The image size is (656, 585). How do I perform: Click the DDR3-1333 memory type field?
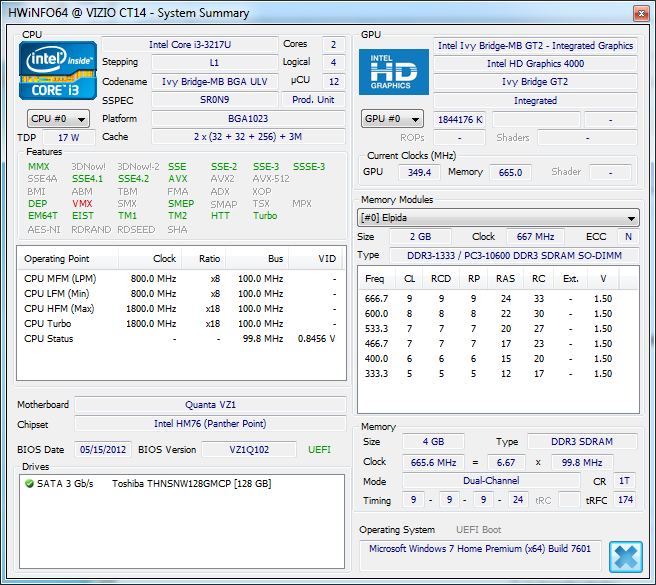click(x=514, y=256)
